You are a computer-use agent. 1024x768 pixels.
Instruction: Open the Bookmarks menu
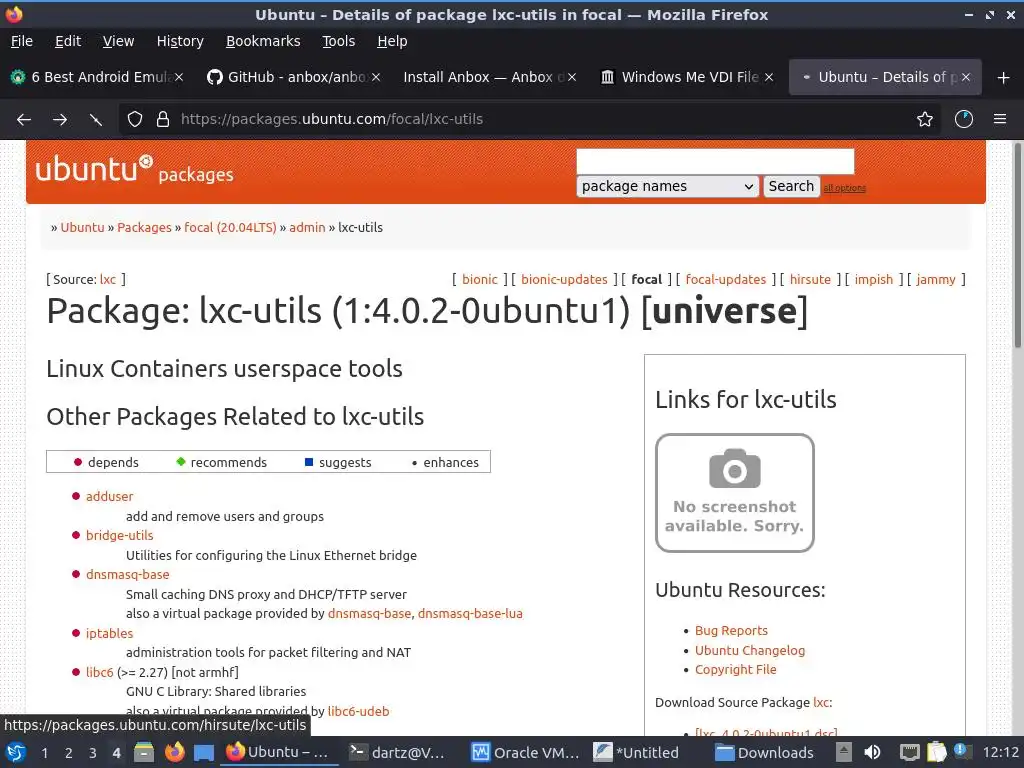pyautogui.click(x=263, y=41)
